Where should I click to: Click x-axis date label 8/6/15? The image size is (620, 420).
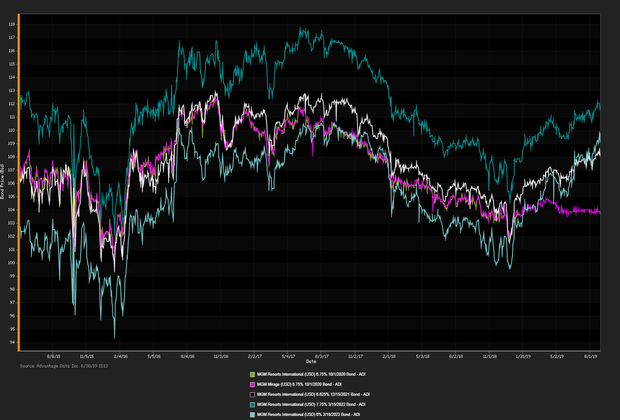(x=53, y=356)
